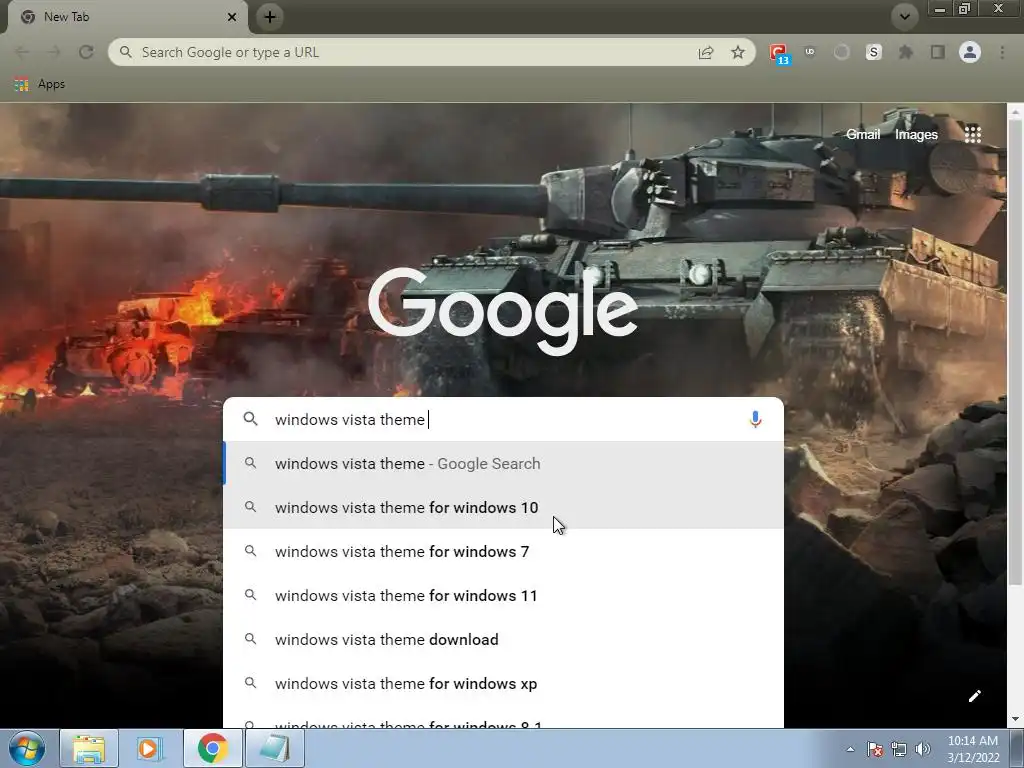Select suggestion "windows vista theme for windows 10"
Screen dimensions: 1024x768
click(x=504, y=507)
